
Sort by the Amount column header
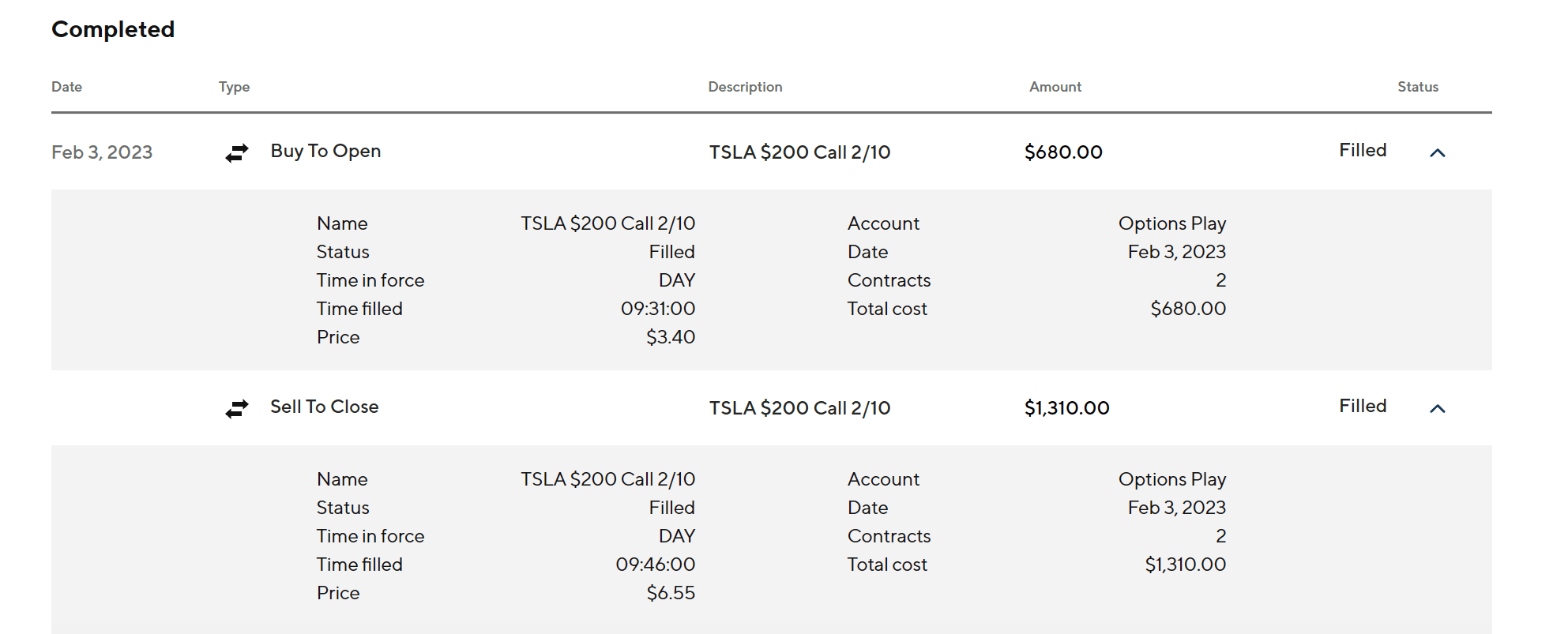click(1055, 87)
